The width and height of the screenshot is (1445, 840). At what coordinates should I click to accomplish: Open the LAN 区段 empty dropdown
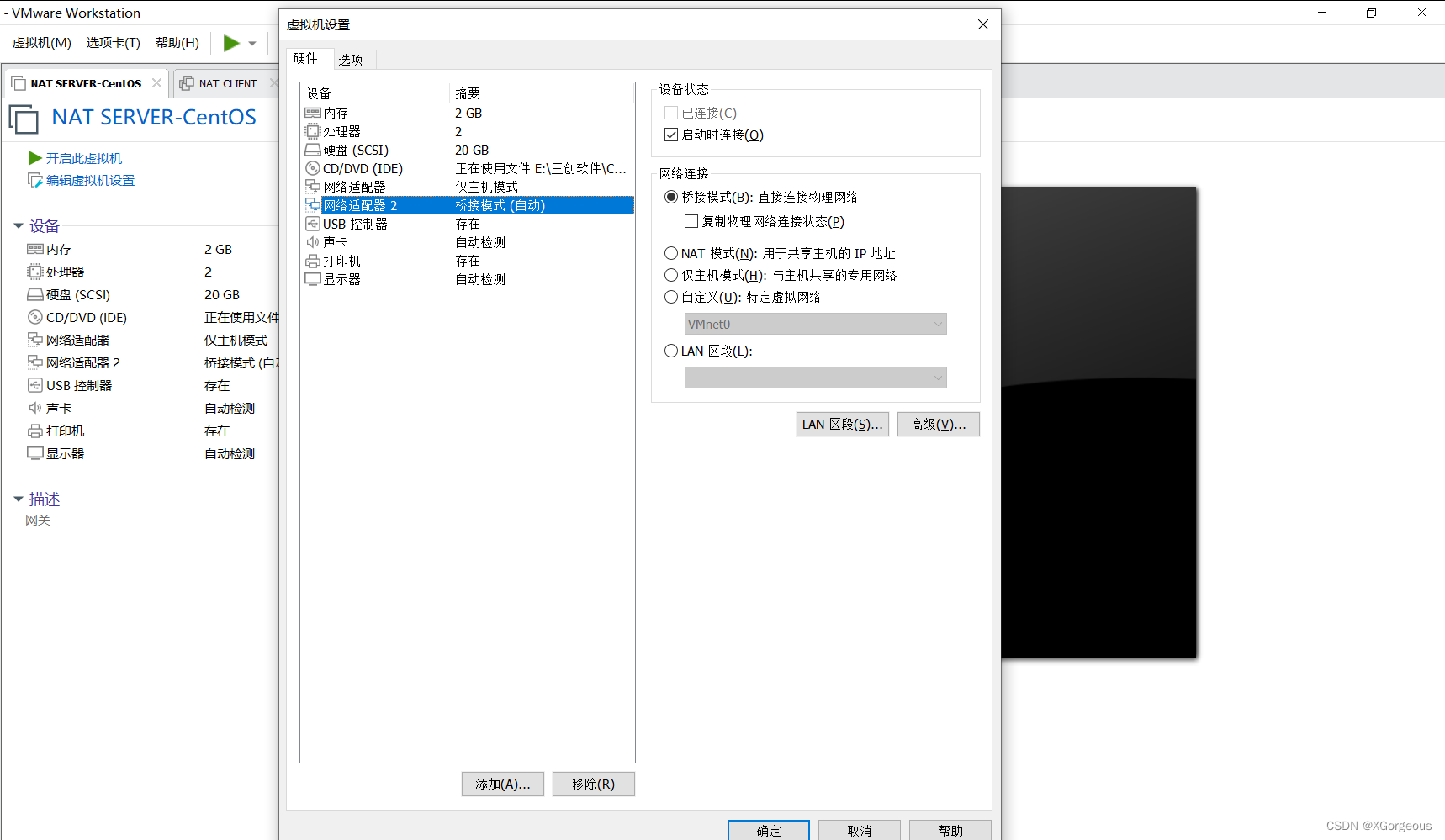[816, 378]
